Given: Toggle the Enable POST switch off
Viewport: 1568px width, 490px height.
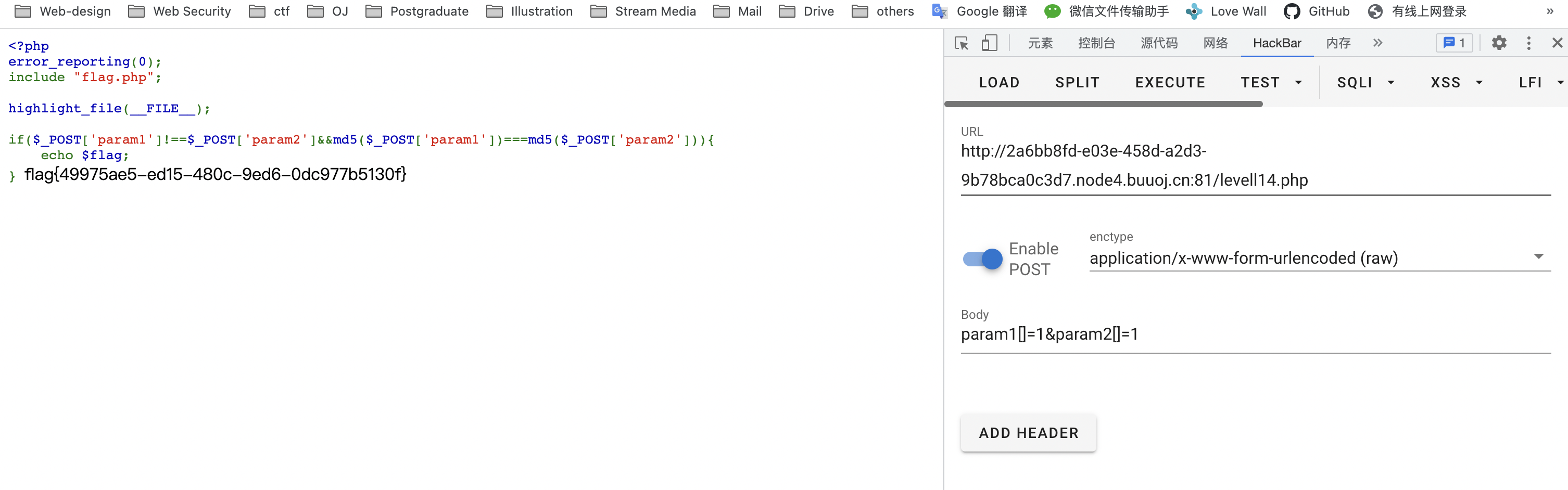Looking at the screenshot, I should click(x=982, y=260).
